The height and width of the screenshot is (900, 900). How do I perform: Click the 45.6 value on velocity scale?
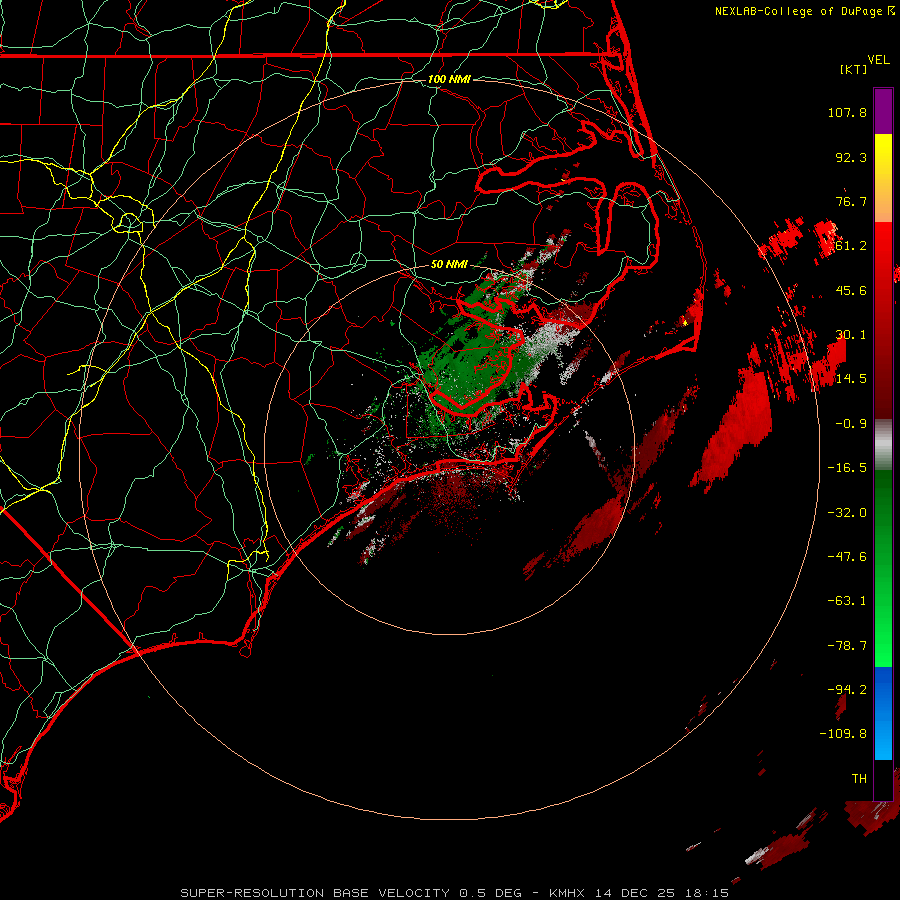click(x=851, y=290)
